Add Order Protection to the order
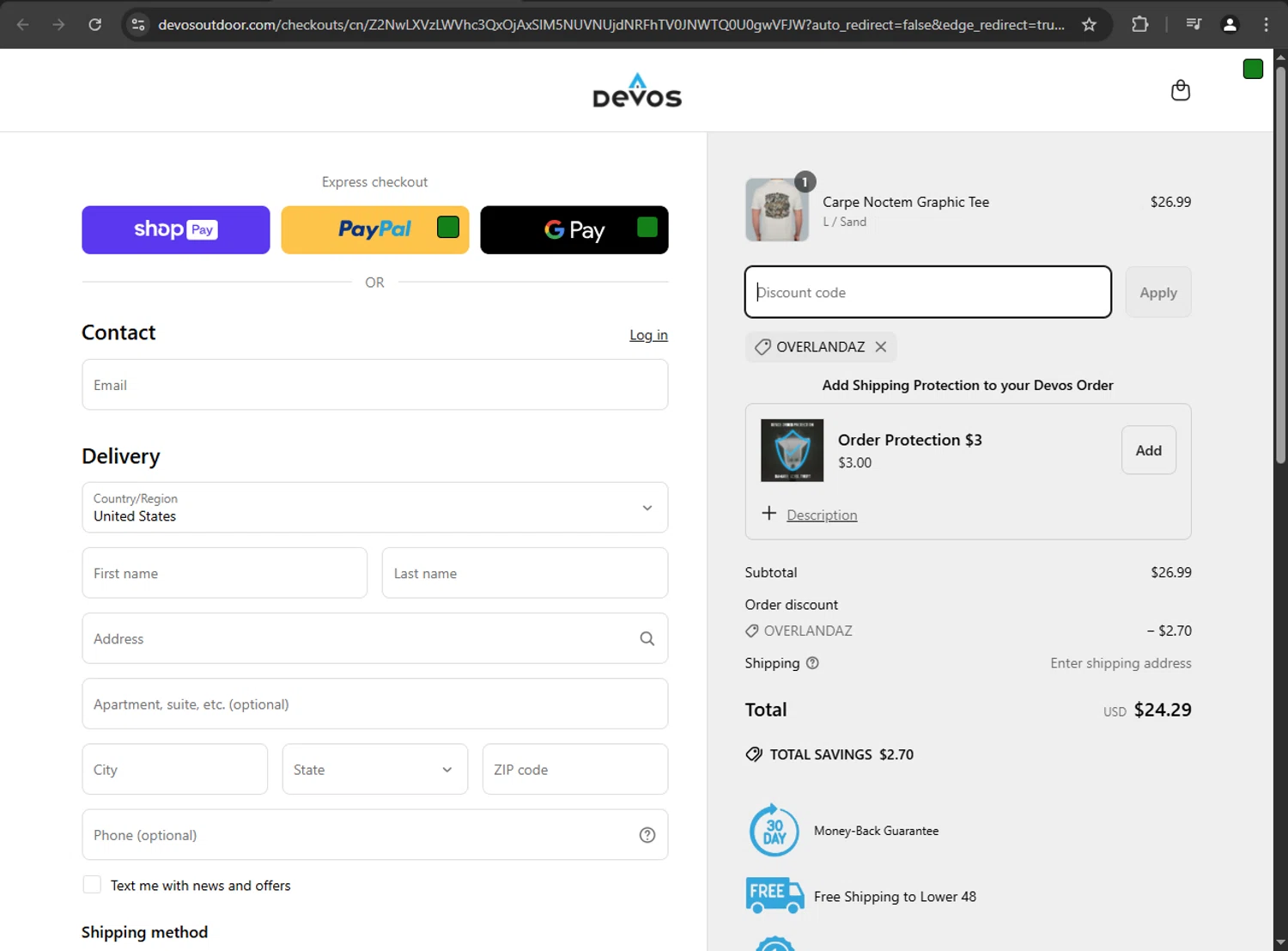This screenshot has height=951, width=1288. tap(1149, 450)
